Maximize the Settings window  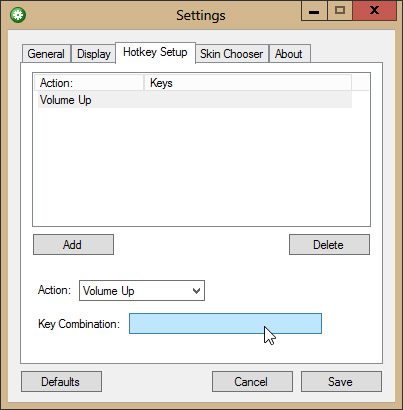[340, 11]
